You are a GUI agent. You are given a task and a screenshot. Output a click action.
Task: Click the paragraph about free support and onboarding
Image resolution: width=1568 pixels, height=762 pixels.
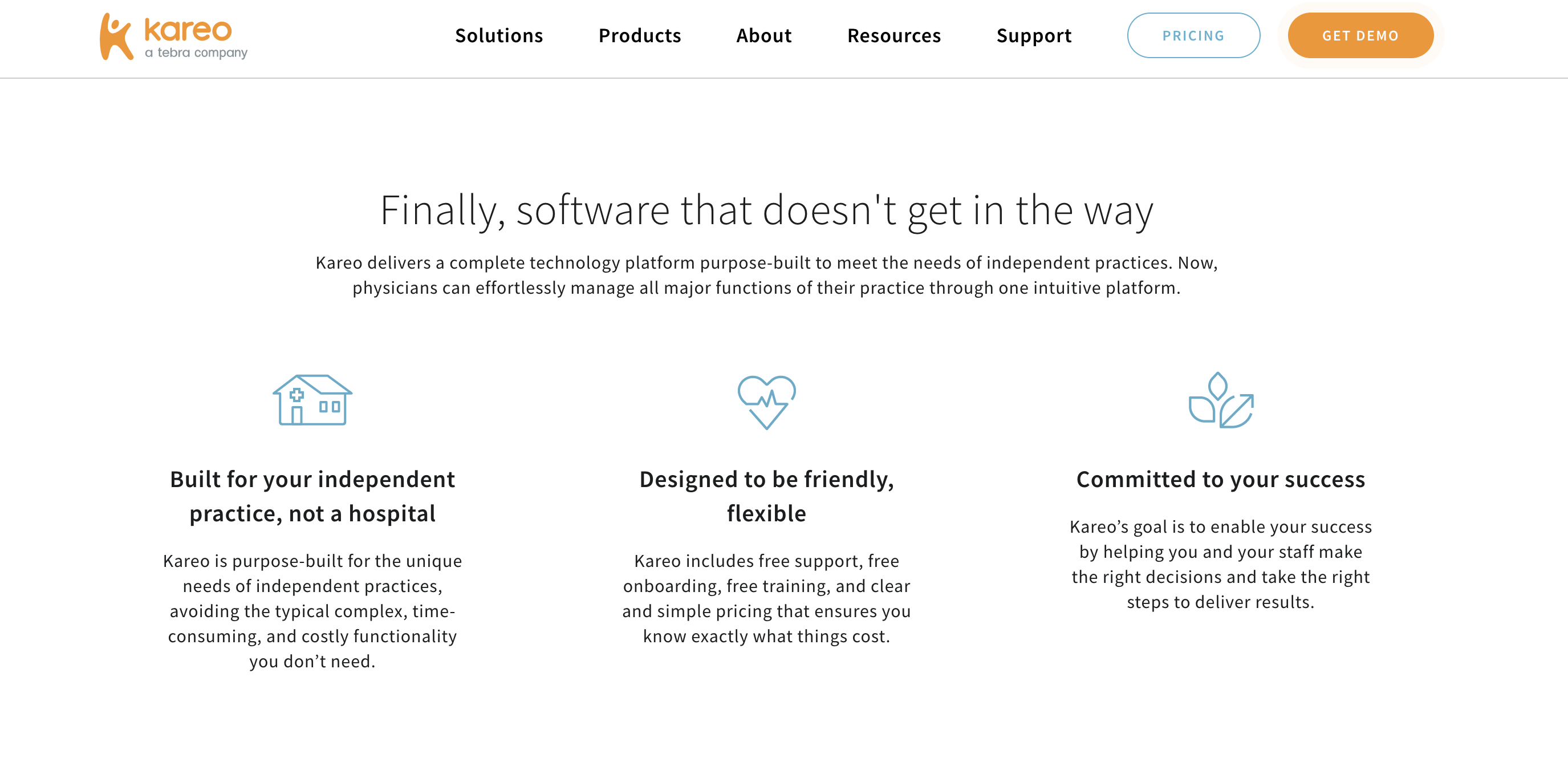tap(766, 598)
